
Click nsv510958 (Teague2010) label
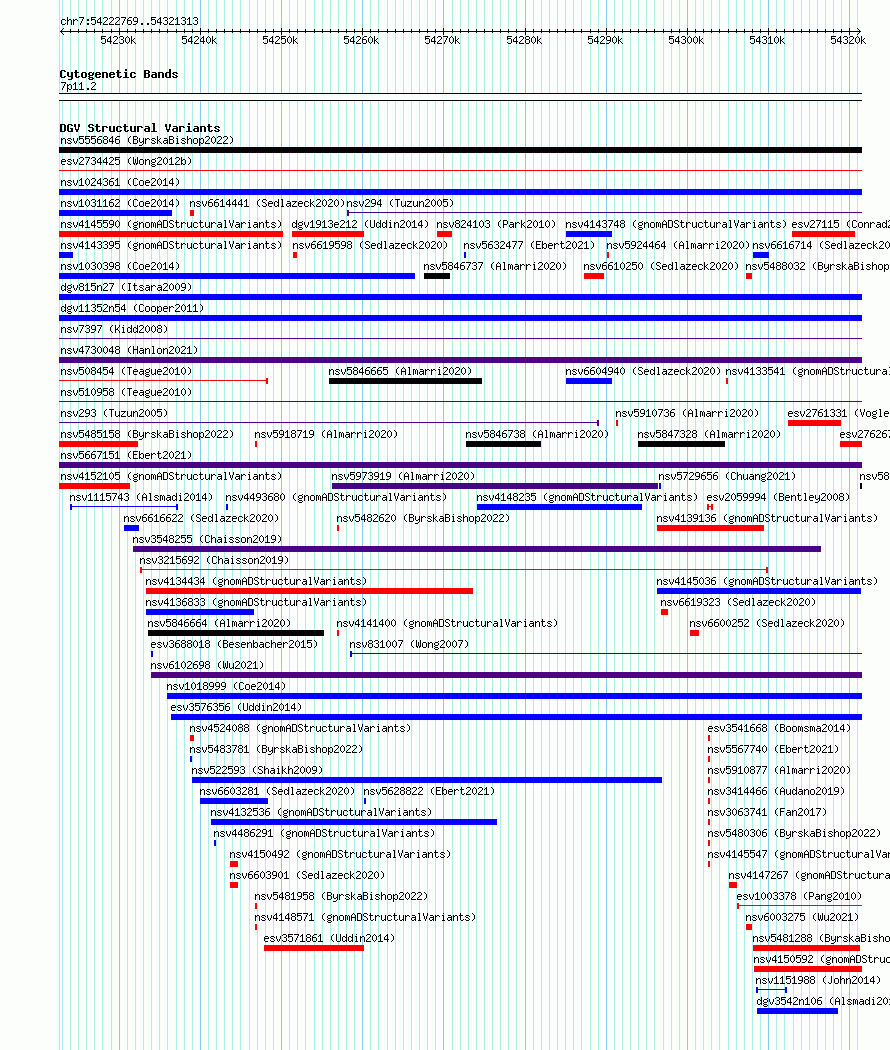point(126,392)
